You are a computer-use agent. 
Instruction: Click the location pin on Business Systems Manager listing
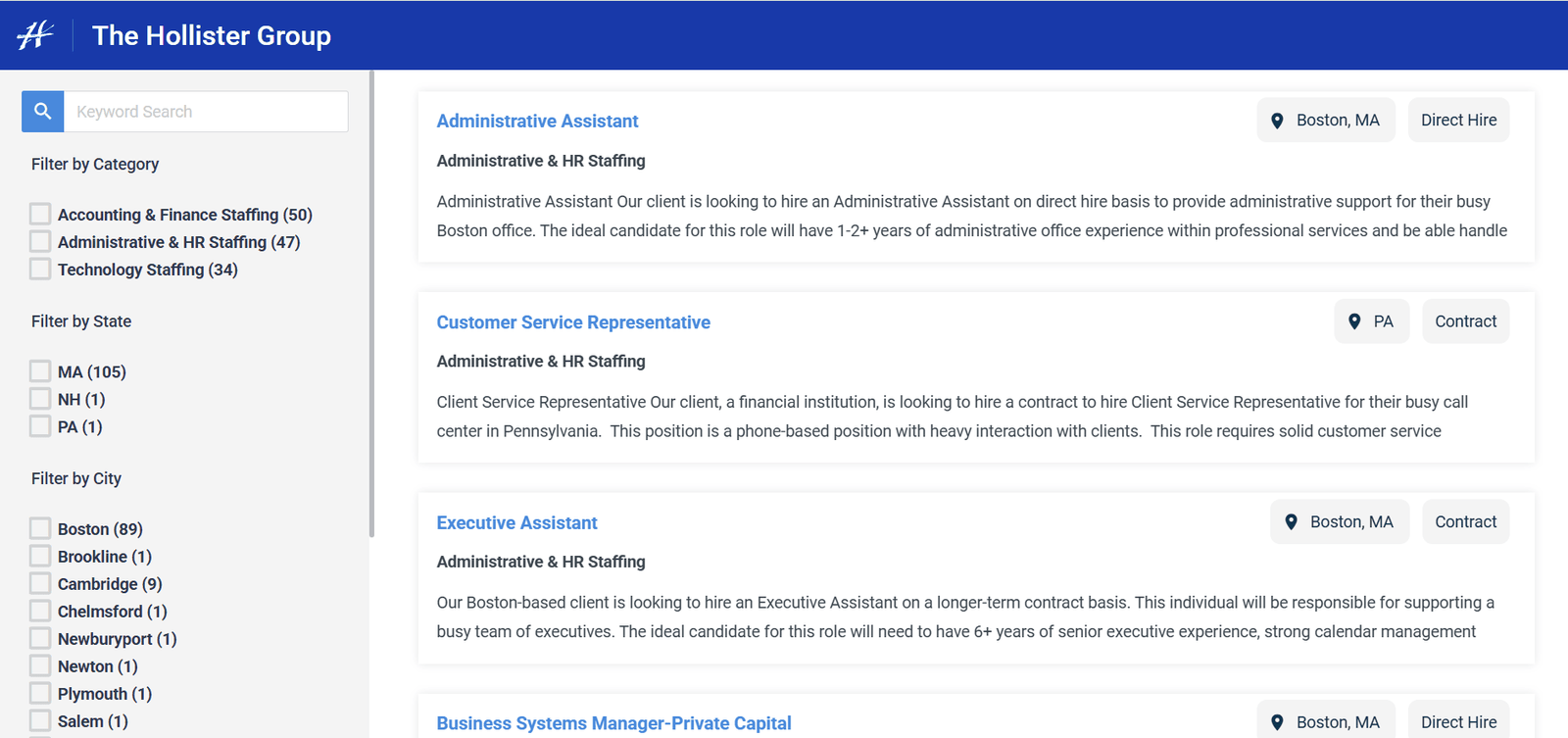coord(1277,722)
